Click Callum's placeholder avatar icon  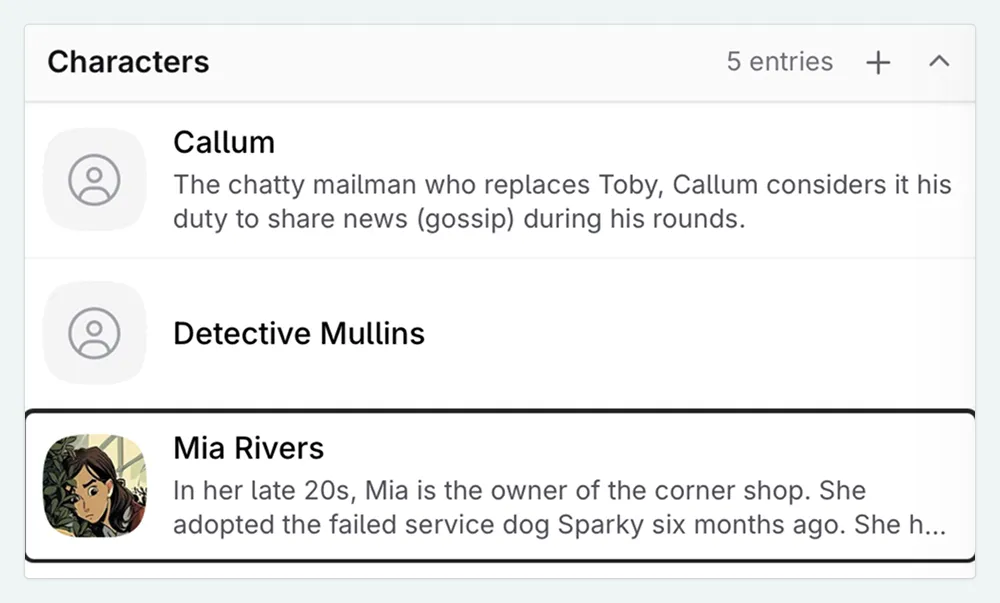[x=95, y=180]
